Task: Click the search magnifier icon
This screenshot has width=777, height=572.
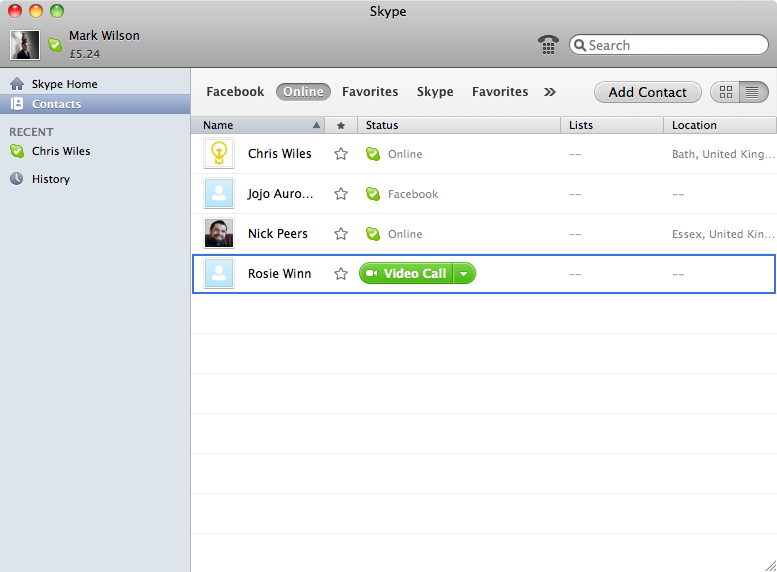Action: (x=580, y=45)
